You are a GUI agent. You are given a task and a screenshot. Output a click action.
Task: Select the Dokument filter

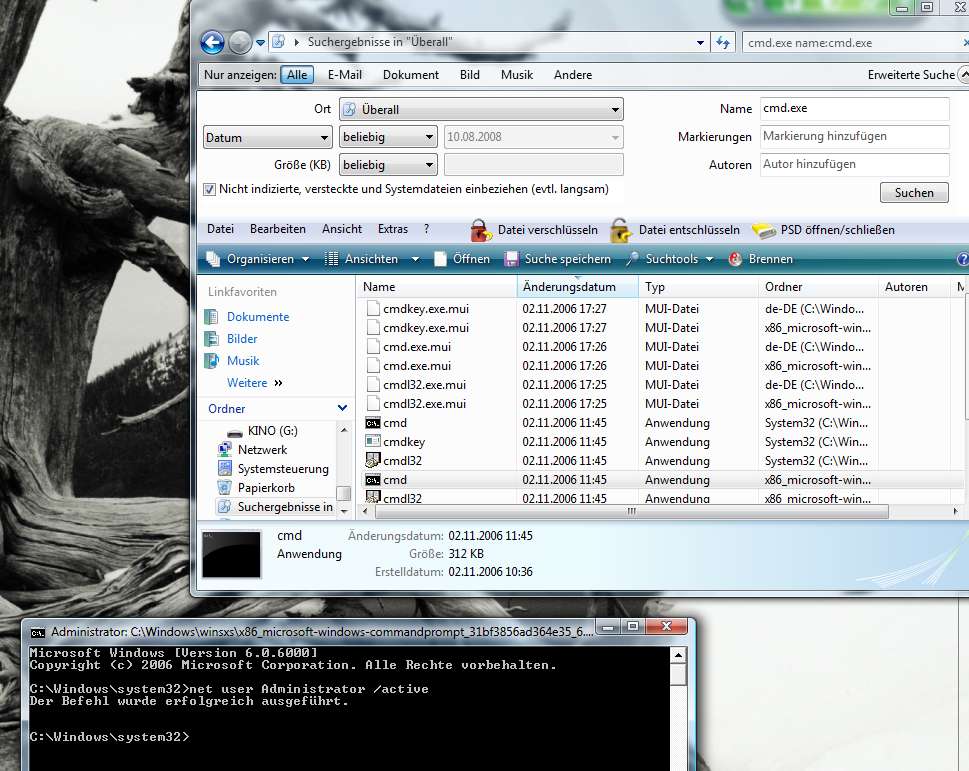pos(411,75)
